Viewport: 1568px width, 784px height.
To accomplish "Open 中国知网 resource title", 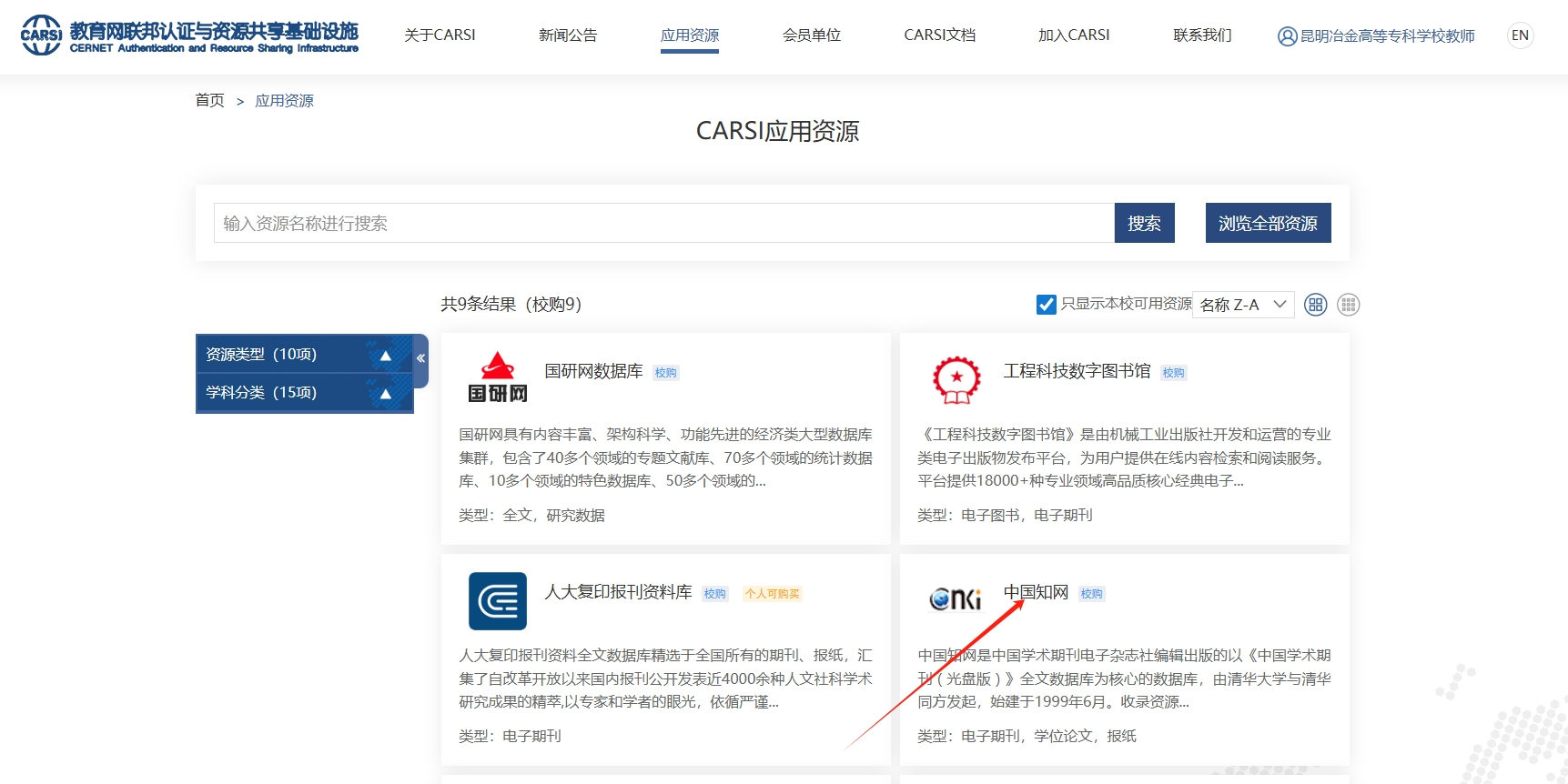I will click(x=1036, y=592).
